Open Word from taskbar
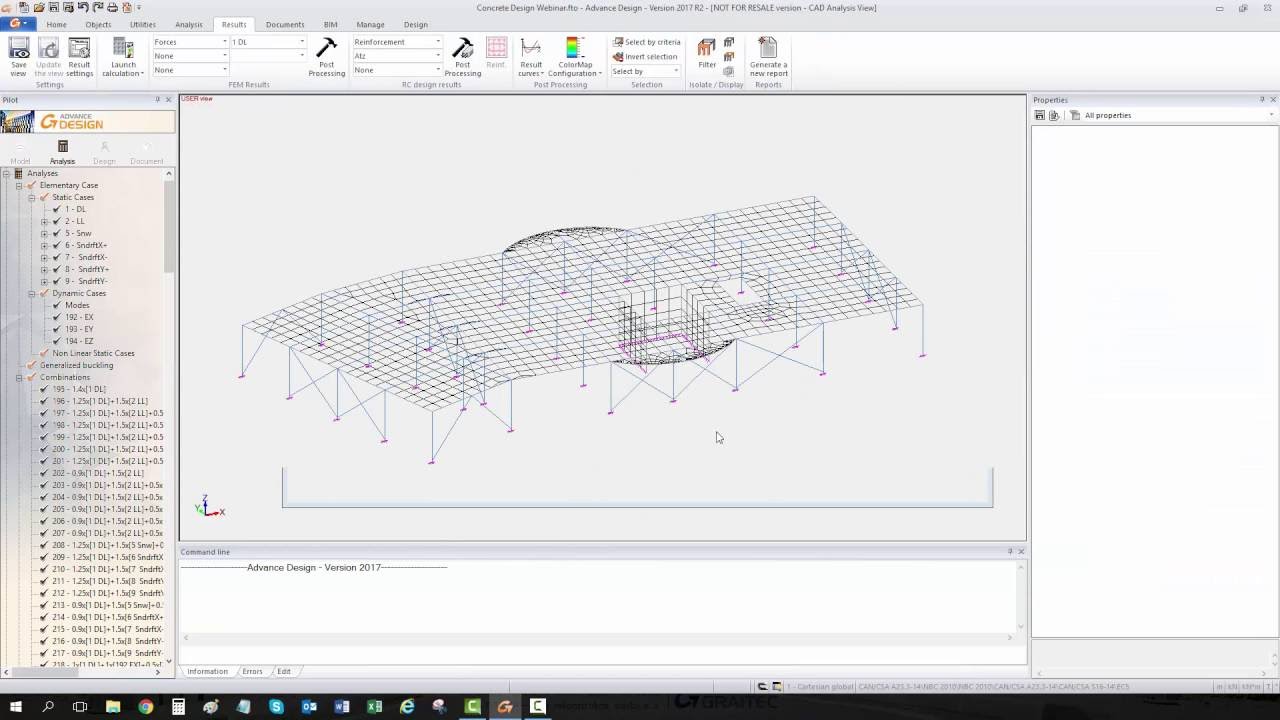1280x720 pixels. pyautogui.click(x=342, y=707)
